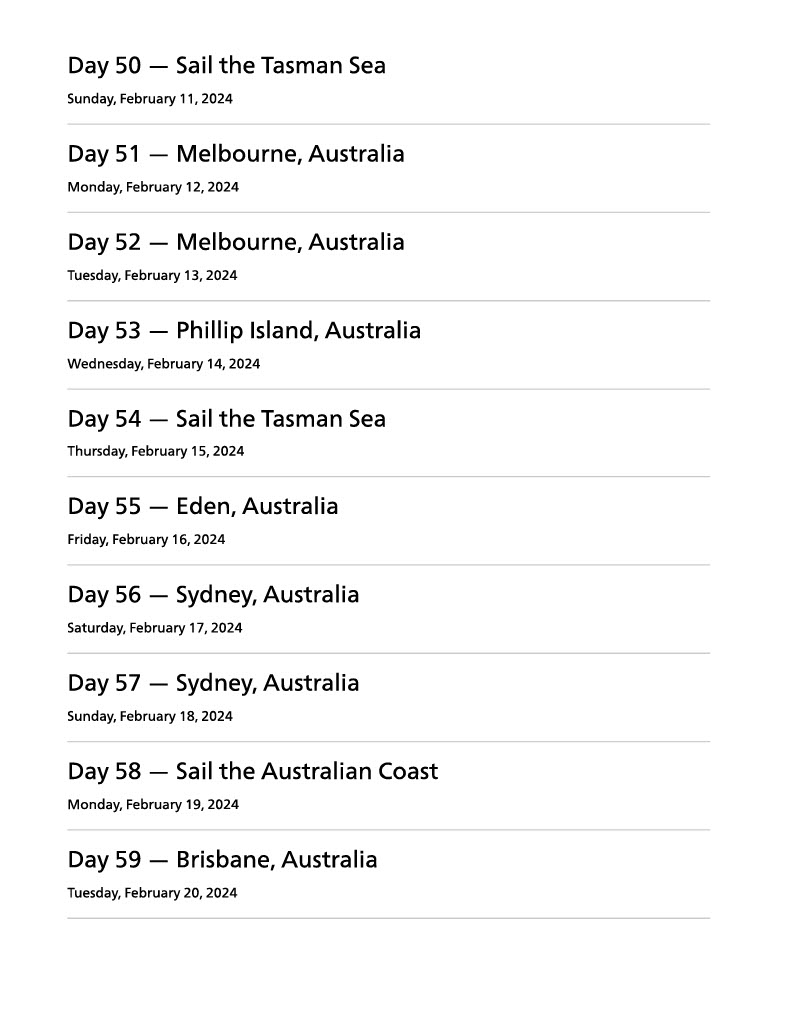Open Day 59 Brisbane, Australia entry
Viewport: 791px width, 1024px height.
[222, 860]
